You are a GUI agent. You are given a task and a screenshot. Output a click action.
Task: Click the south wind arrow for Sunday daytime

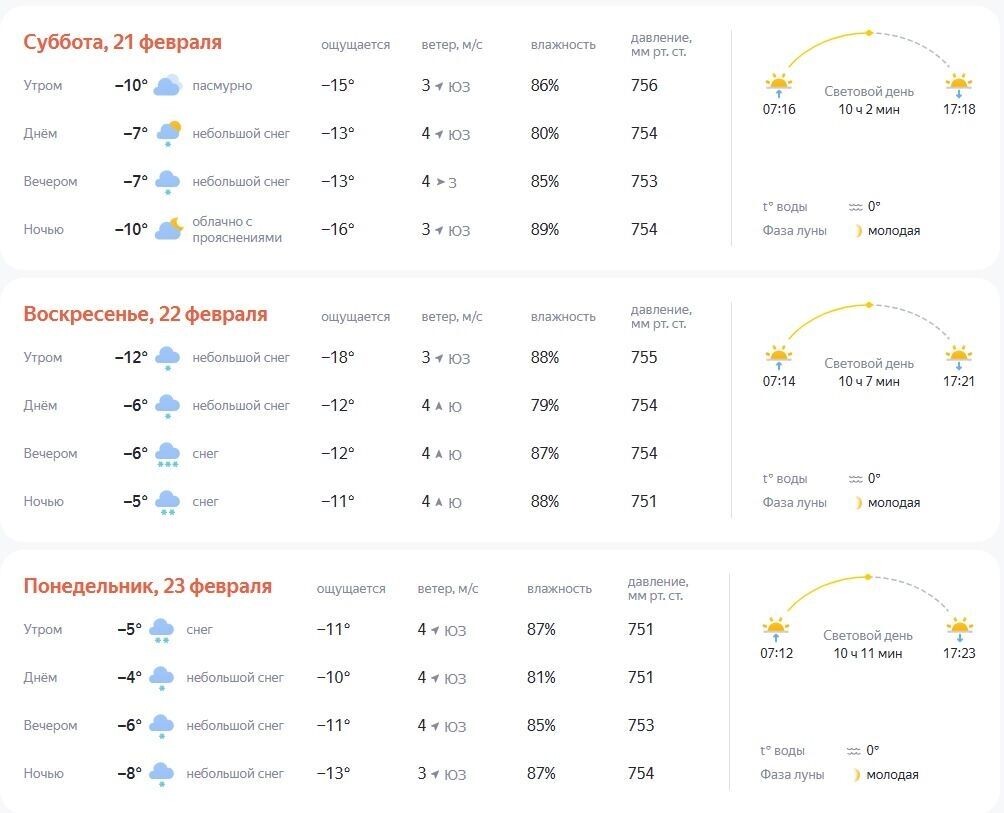[441, 406]
